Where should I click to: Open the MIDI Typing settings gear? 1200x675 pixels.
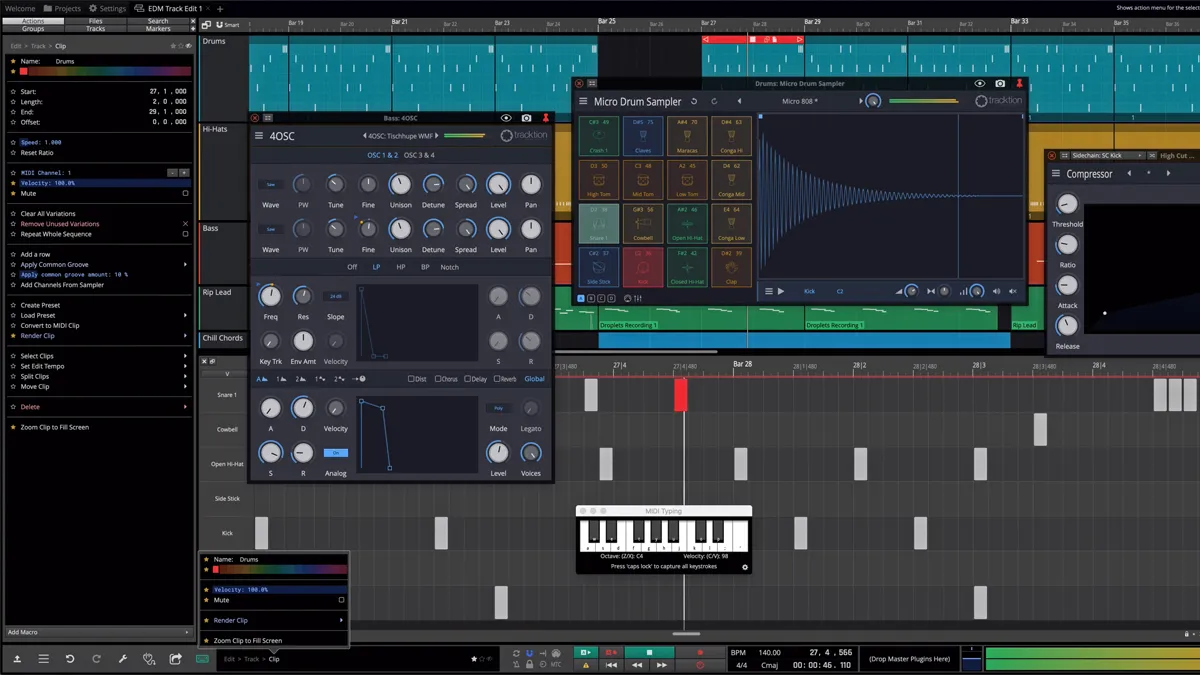745,567
